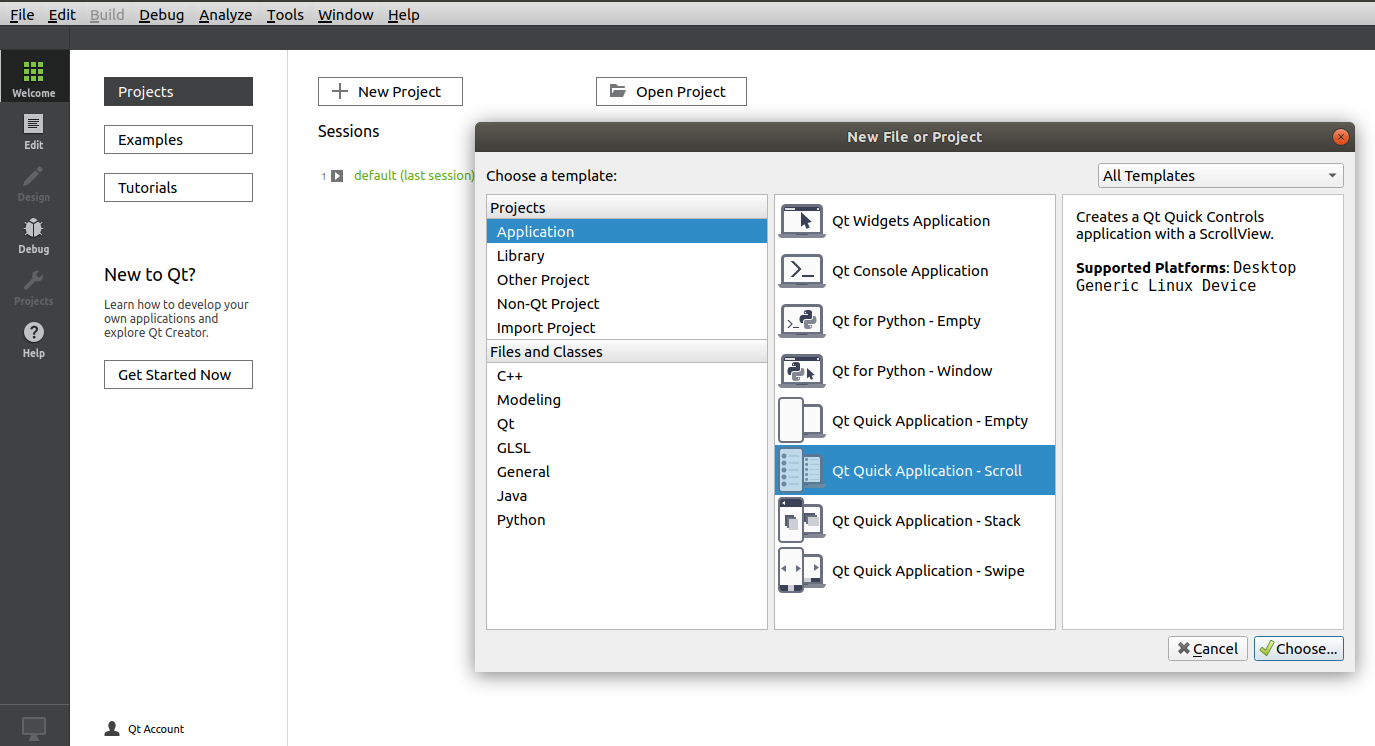Select the Projects page button
1375x746 pixels.
(178, 92)
